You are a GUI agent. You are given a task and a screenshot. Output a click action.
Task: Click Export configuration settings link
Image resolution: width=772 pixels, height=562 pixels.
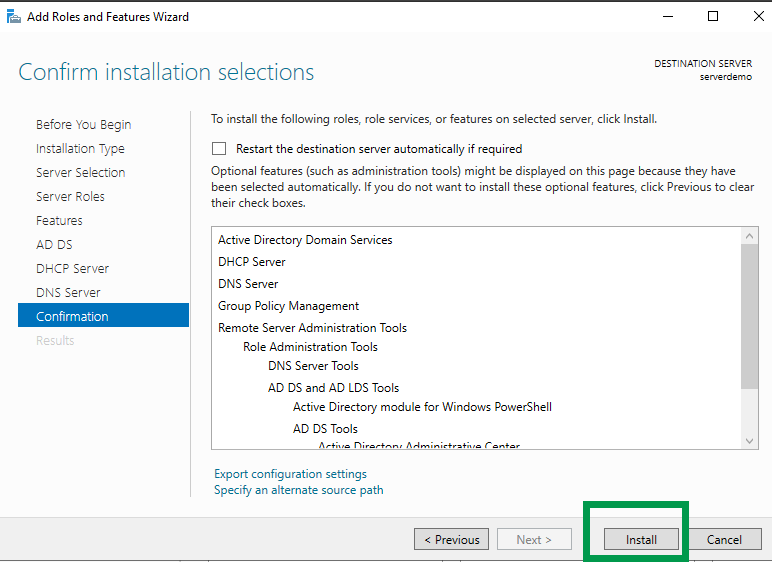pos(290,474)
